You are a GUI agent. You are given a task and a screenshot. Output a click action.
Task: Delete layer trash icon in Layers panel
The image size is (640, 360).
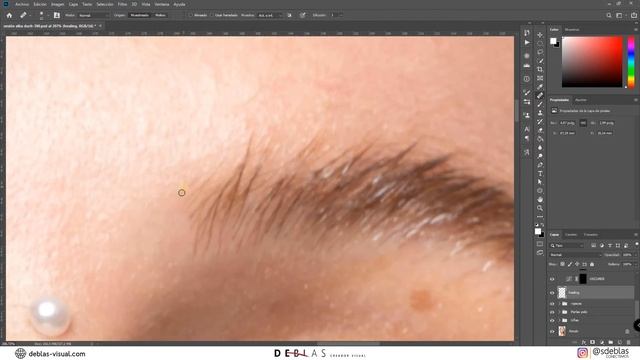point(629,342)
